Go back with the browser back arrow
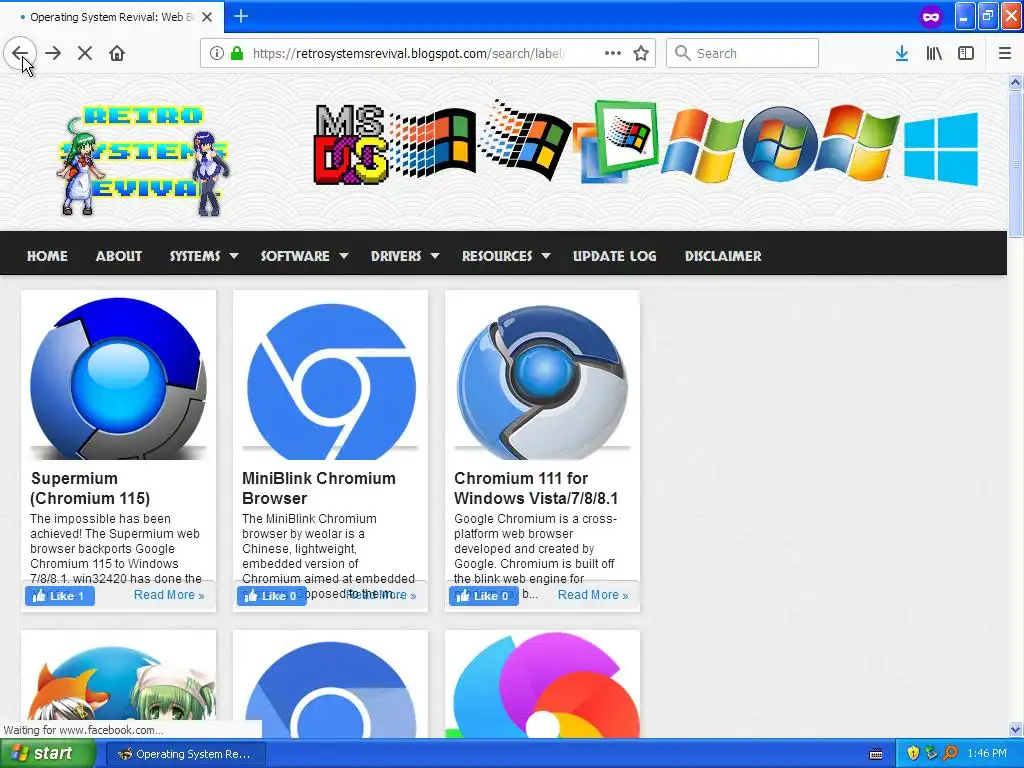This screenshot has height=768, width=1024. pos(20,53)
